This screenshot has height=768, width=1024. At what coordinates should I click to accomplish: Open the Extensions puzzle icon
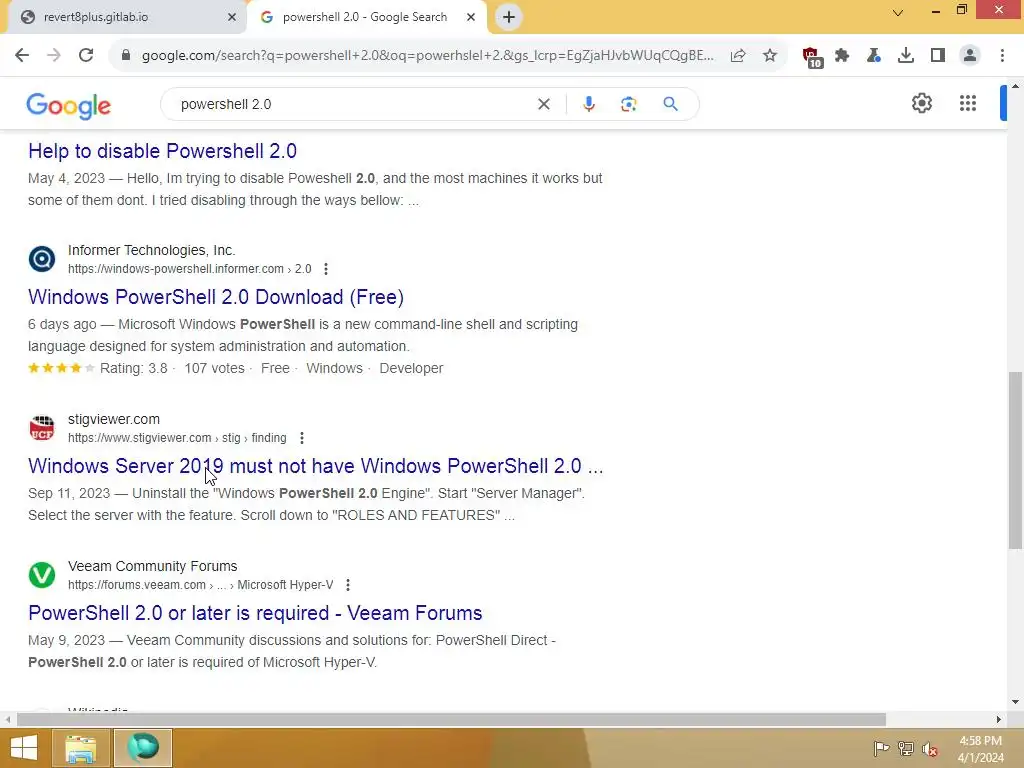[x=842, y=56]
